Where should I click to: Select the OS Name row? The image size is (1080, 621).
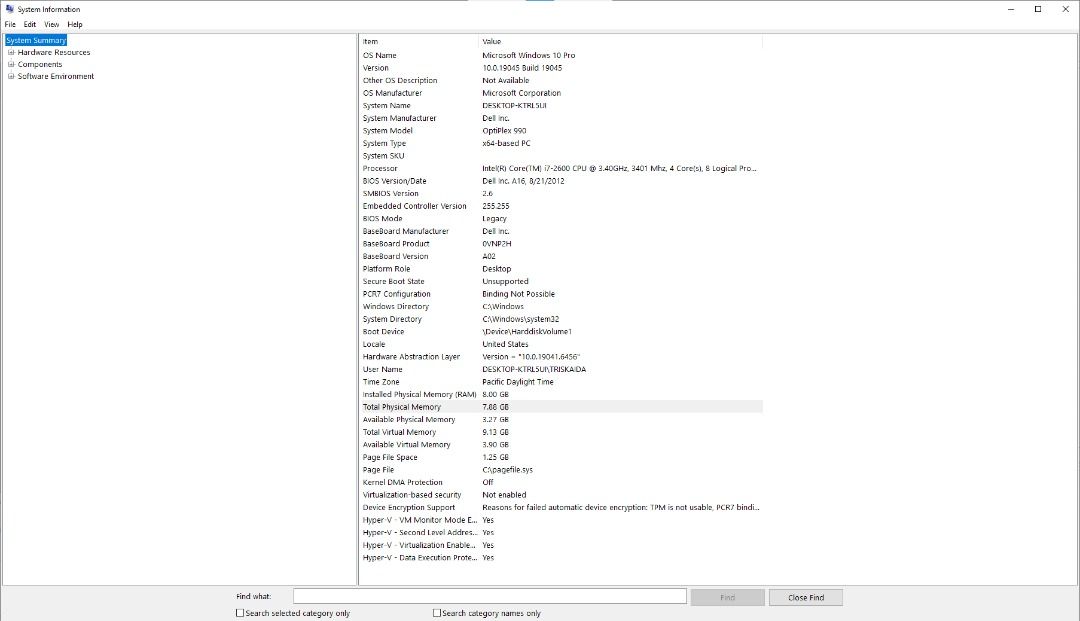click(x=561, y=55)
